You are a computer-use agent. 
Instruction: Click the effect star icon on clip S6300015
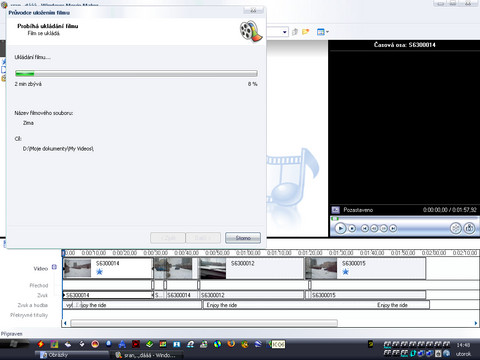[345, 272]
